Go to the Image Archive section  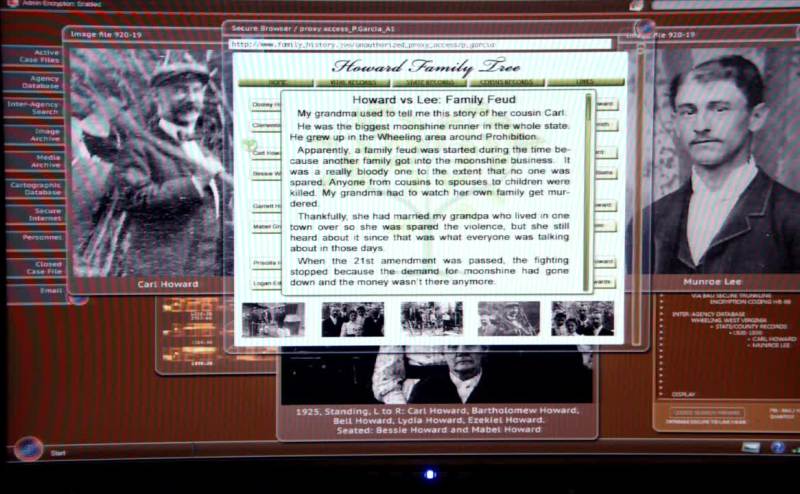click(47, 134)
